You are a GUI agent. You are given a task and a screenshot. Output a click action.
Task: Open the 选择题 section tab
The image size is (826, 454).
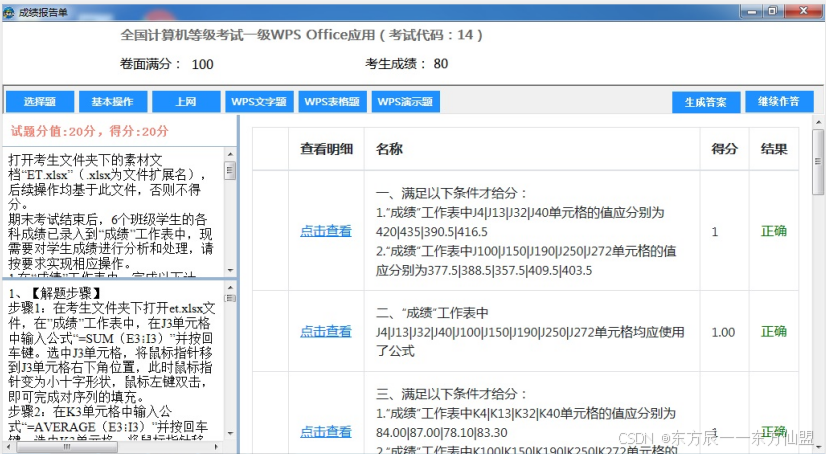click(x=40, y=102)
